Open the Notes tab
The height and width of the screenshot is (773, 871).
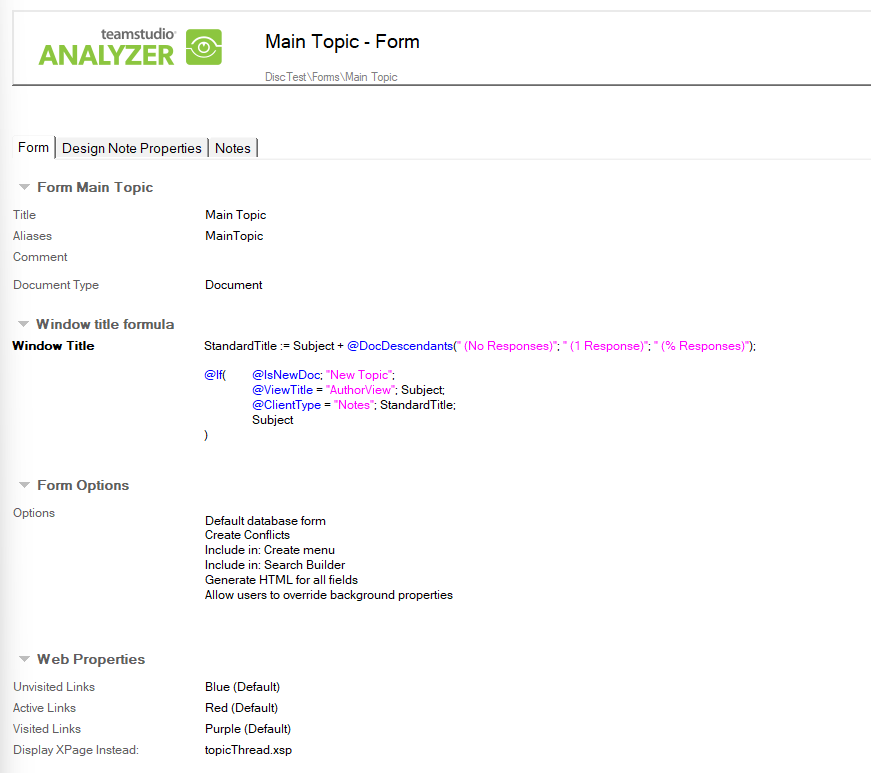click(232, 147)
